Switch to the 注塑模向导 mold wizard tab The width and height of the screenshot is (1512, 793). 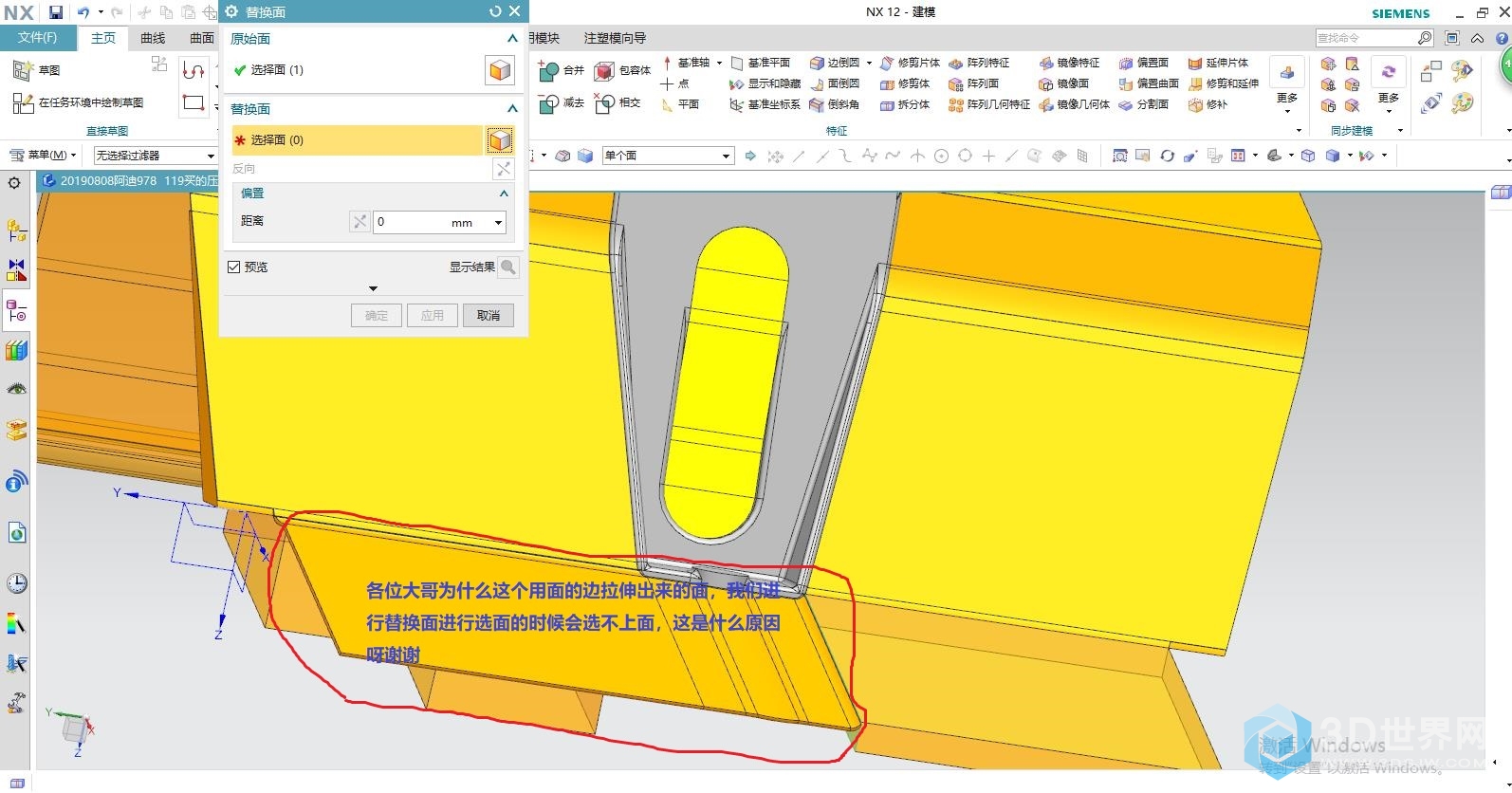coord(615,38)
